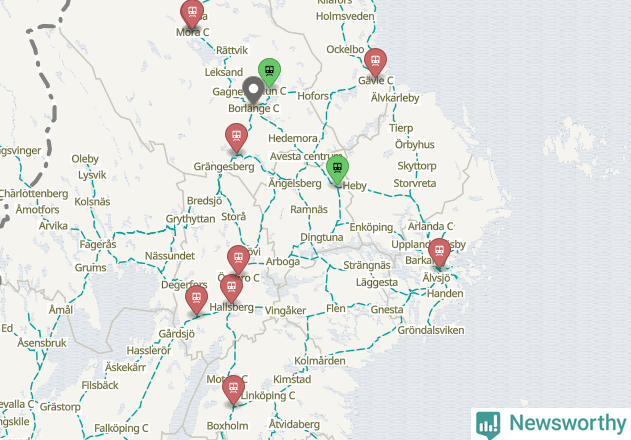Click the Enköping station label

coord(371,227)
